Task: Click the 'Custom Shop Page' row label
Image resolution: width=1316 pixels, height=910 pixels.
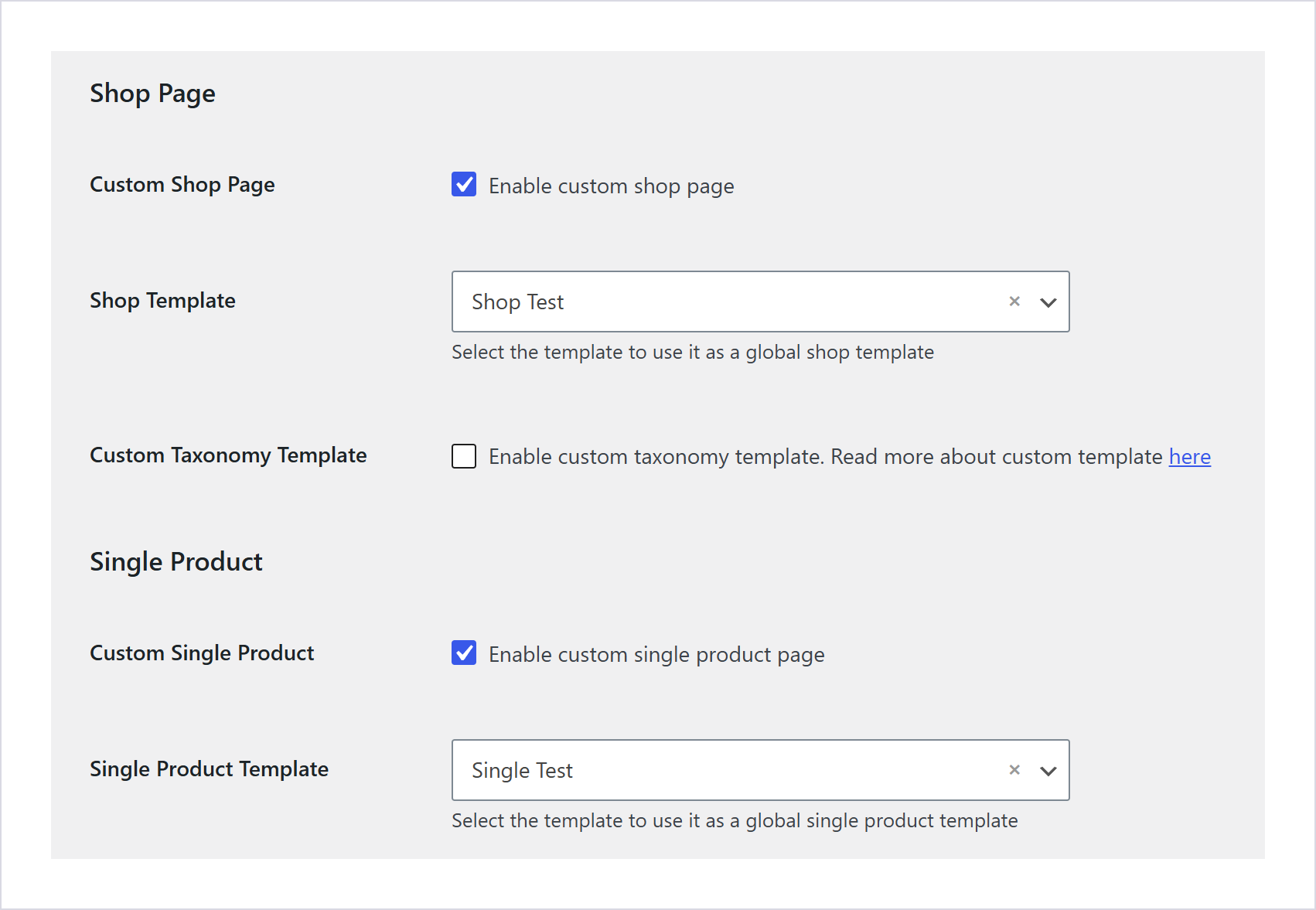Action: 182,185
